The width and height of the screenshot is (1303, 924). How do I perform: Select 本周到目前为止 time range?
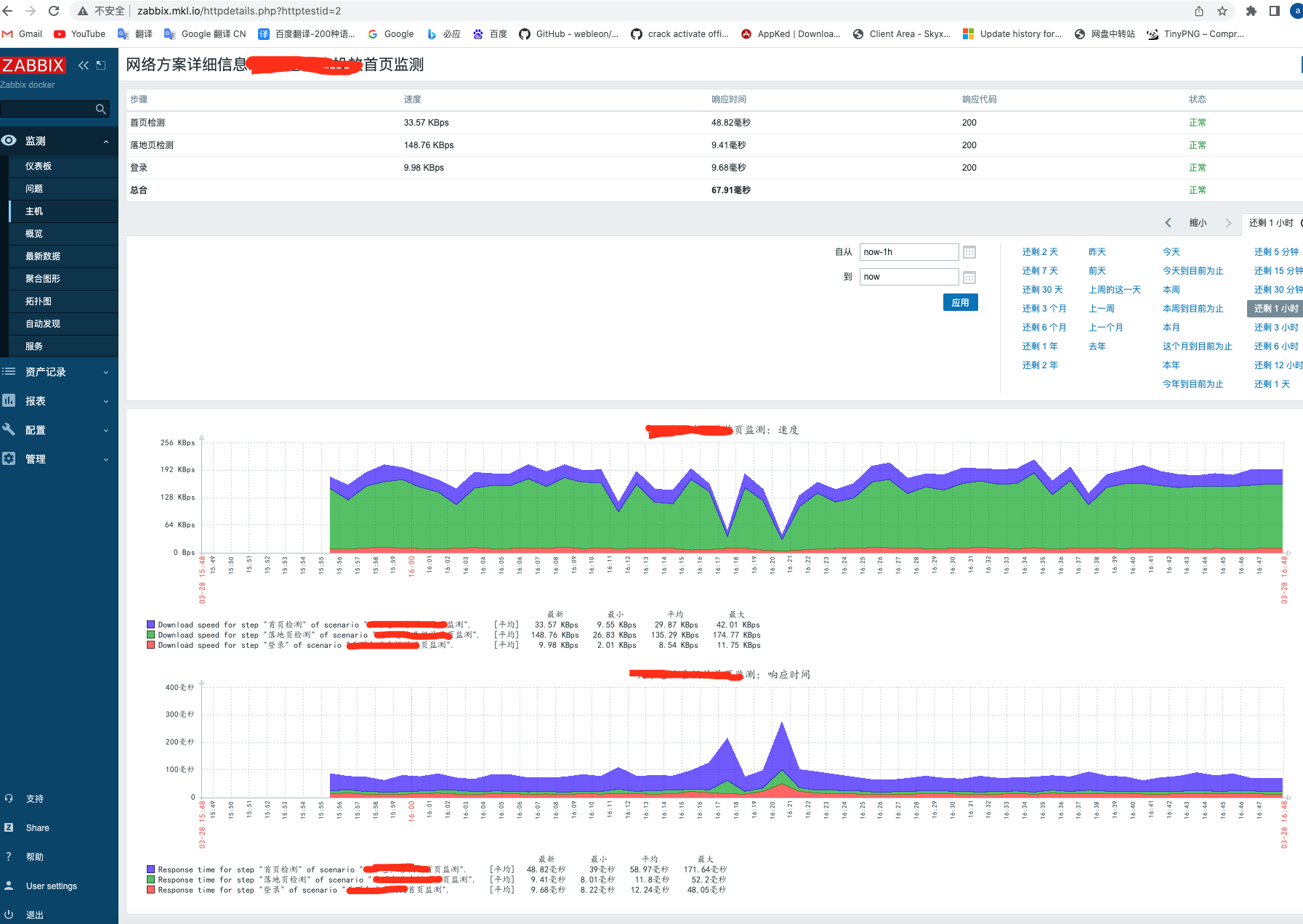1193,309
